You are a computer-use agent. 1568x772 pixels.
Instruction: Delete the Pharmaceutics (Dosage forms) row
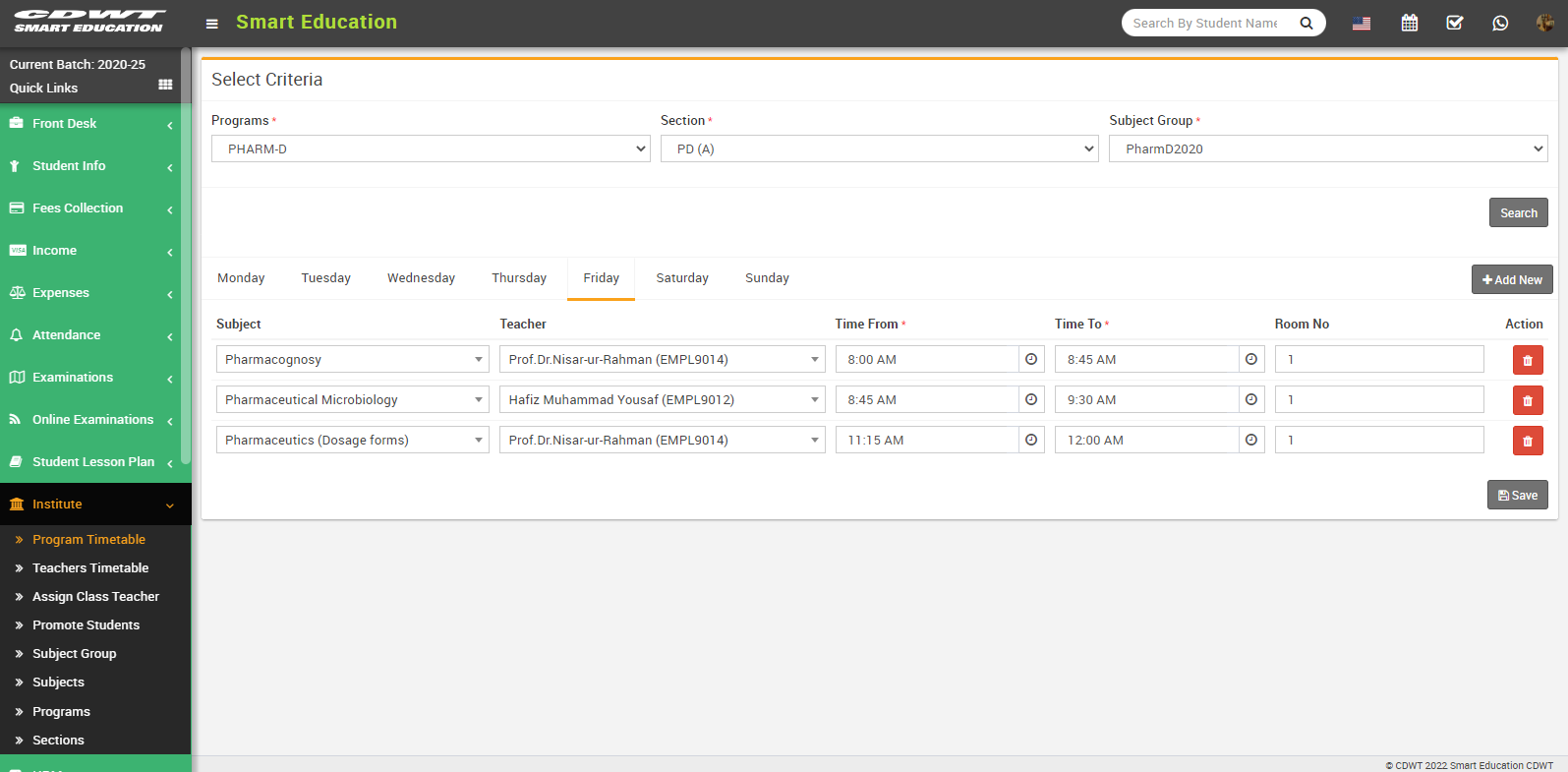1528,441
